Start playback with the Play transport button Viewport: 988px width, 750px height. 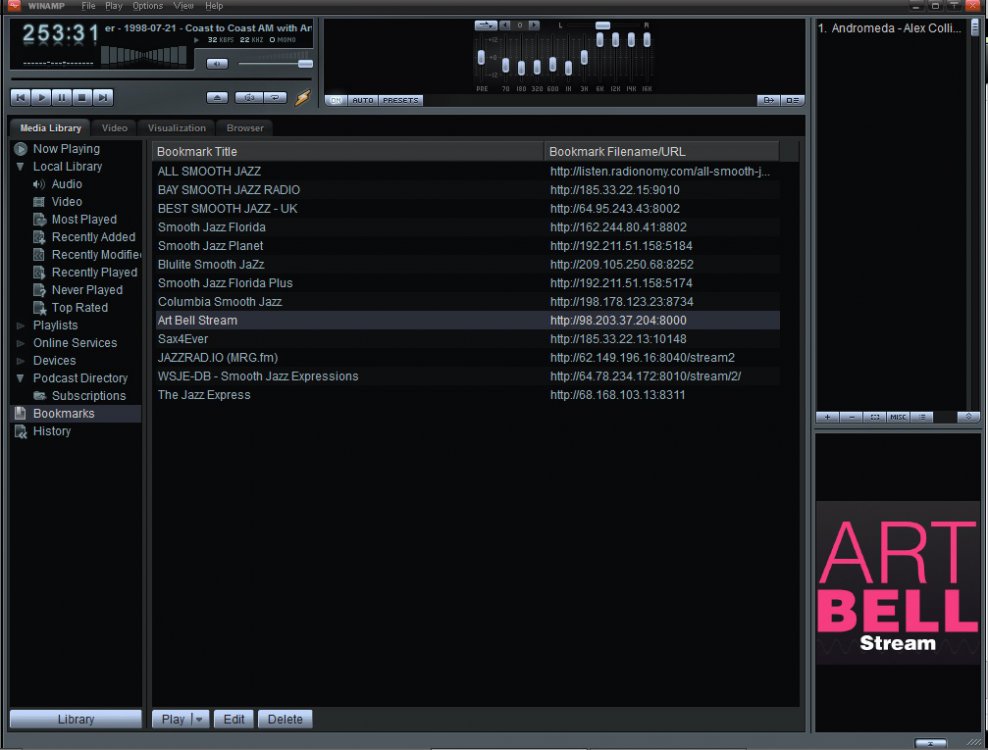(41, 97)
